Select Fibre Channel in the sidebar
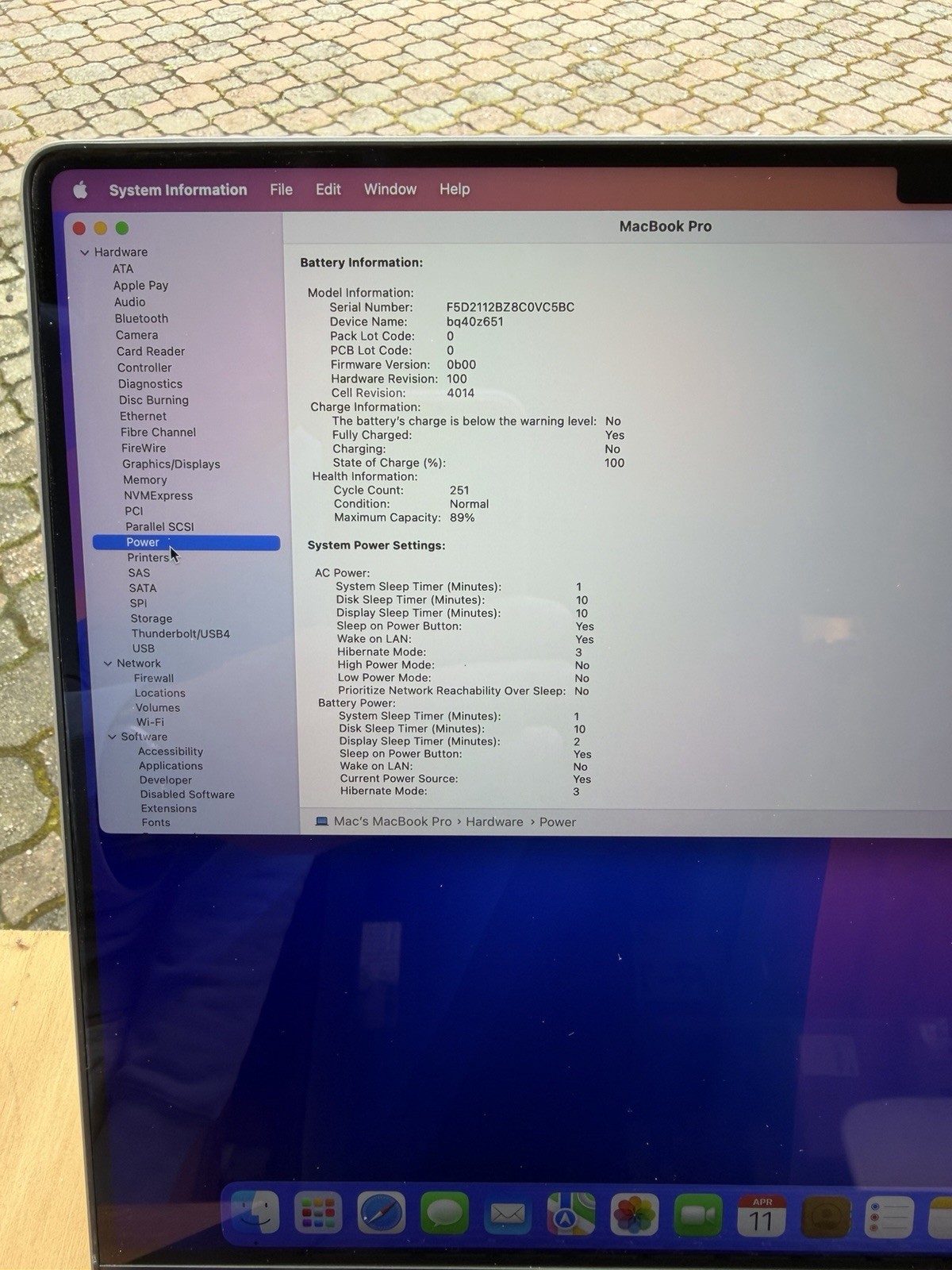 pos(158,432)
